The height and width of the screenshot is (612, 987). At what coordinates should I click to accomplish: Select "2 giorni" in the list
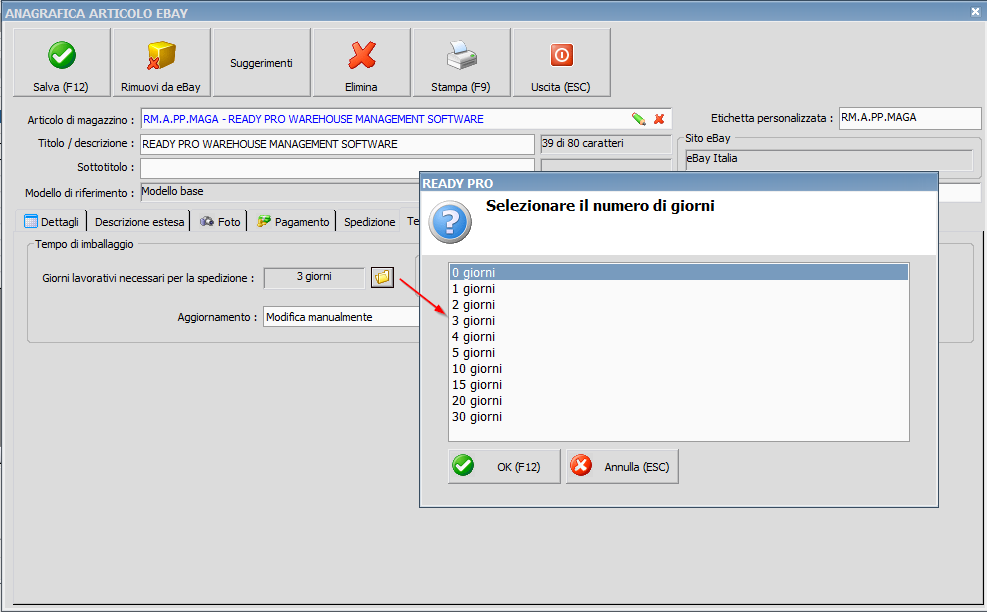(x=679, y=305)
